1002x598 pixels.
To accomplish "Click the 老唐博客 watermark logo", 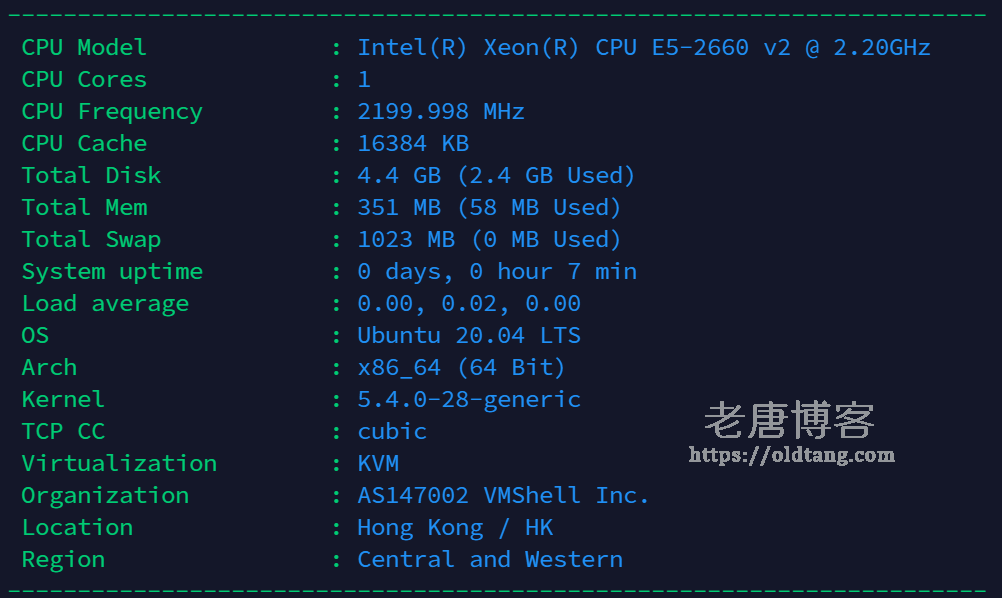I will point(789,420).
